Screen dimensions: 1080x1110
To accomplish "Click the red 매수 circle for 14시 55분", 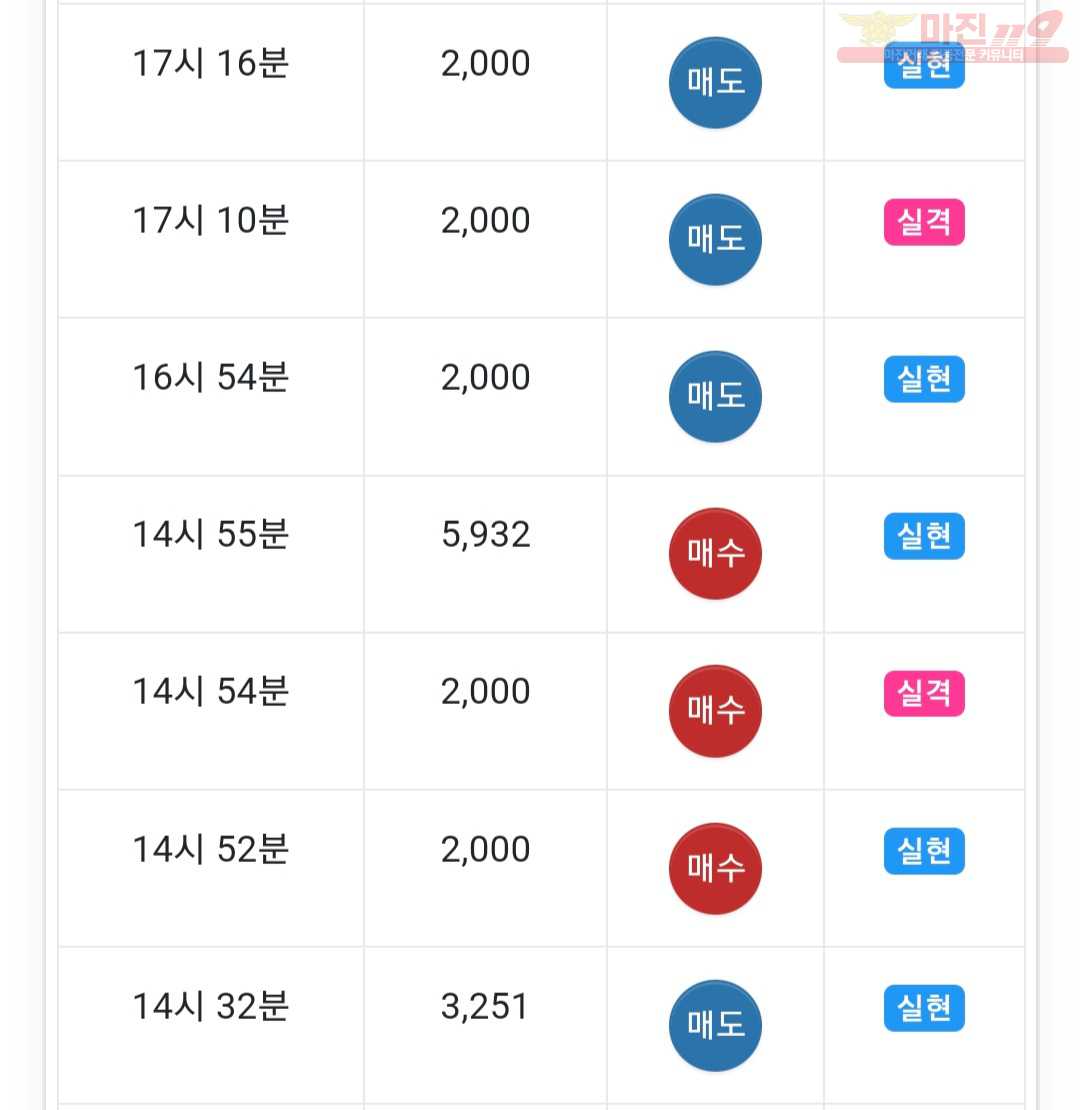I will 715,554.
